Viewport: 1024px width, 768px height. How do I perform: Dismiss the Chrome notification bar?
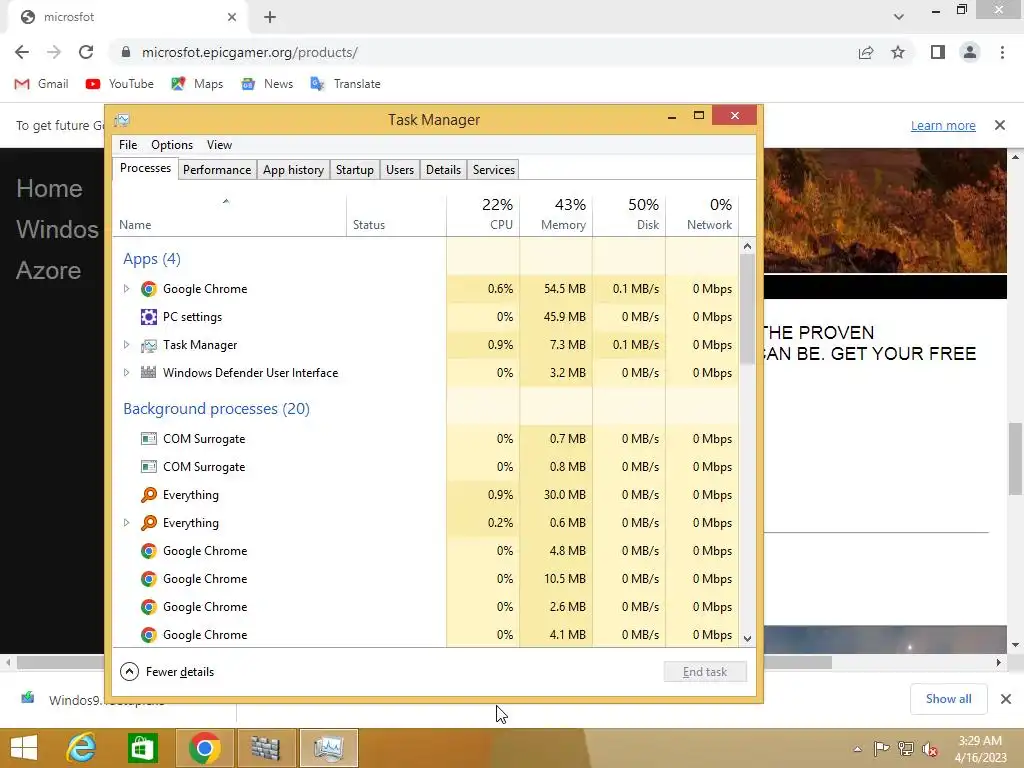tap(1000, 125)
